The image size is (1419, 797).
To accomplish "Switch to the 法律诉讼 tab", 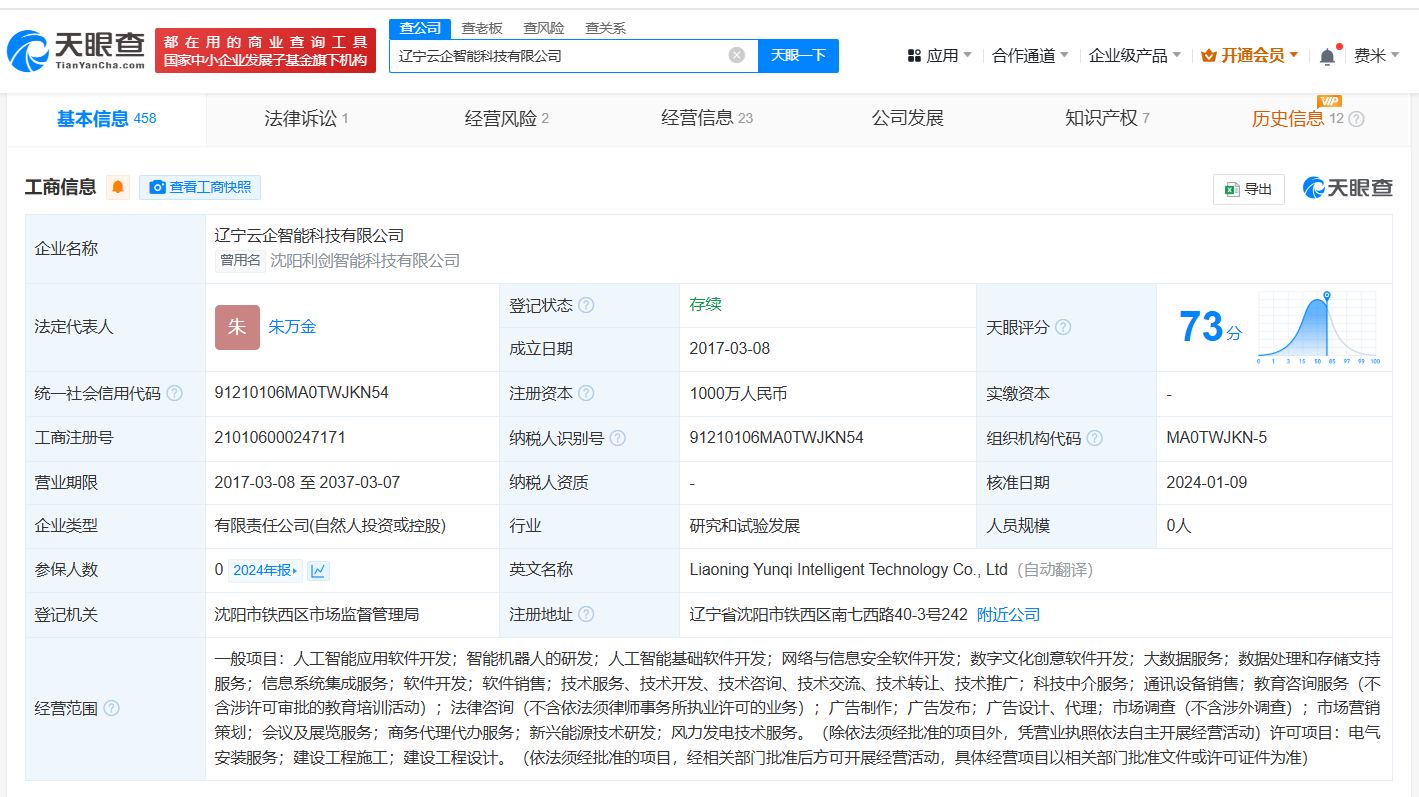I will pyautogui.click(x=305, y=119).
